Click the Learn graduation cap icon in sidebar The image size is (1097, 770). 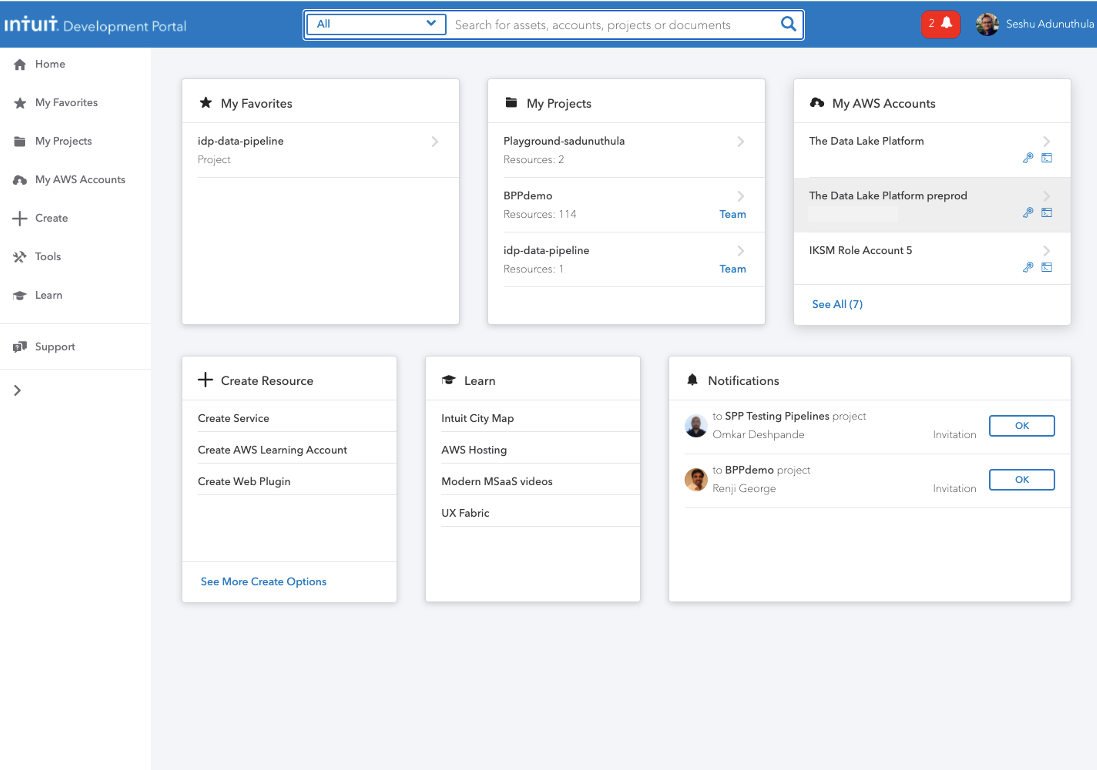[20, 295]
